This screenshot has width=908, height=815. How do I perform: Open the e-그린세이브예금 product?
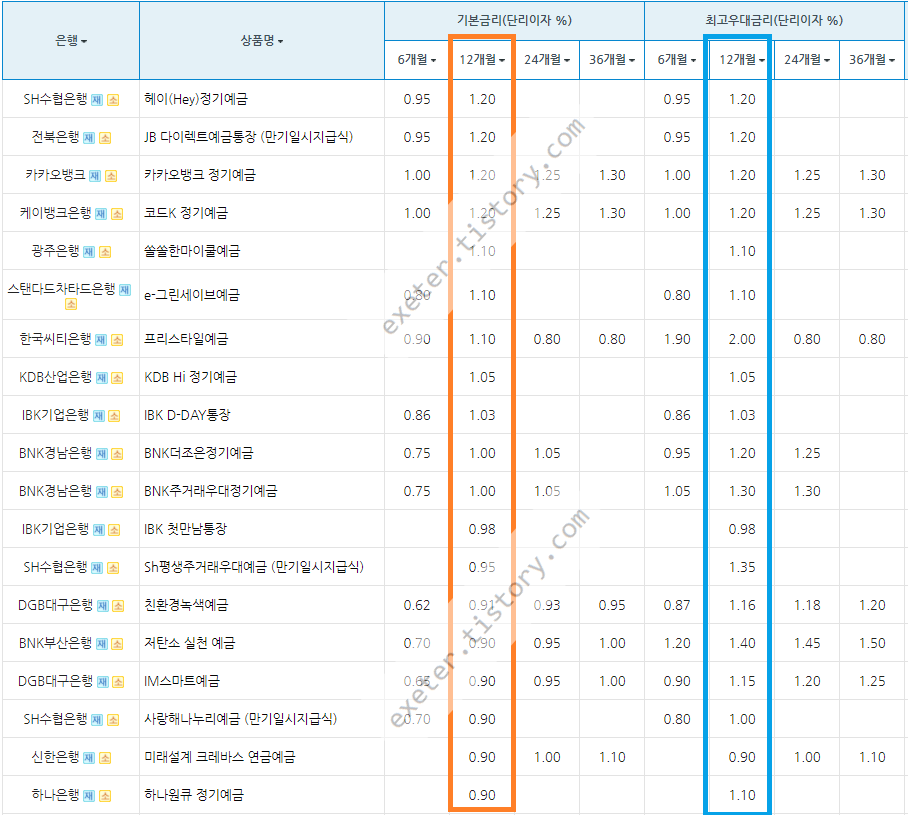(x=192, y=295)
